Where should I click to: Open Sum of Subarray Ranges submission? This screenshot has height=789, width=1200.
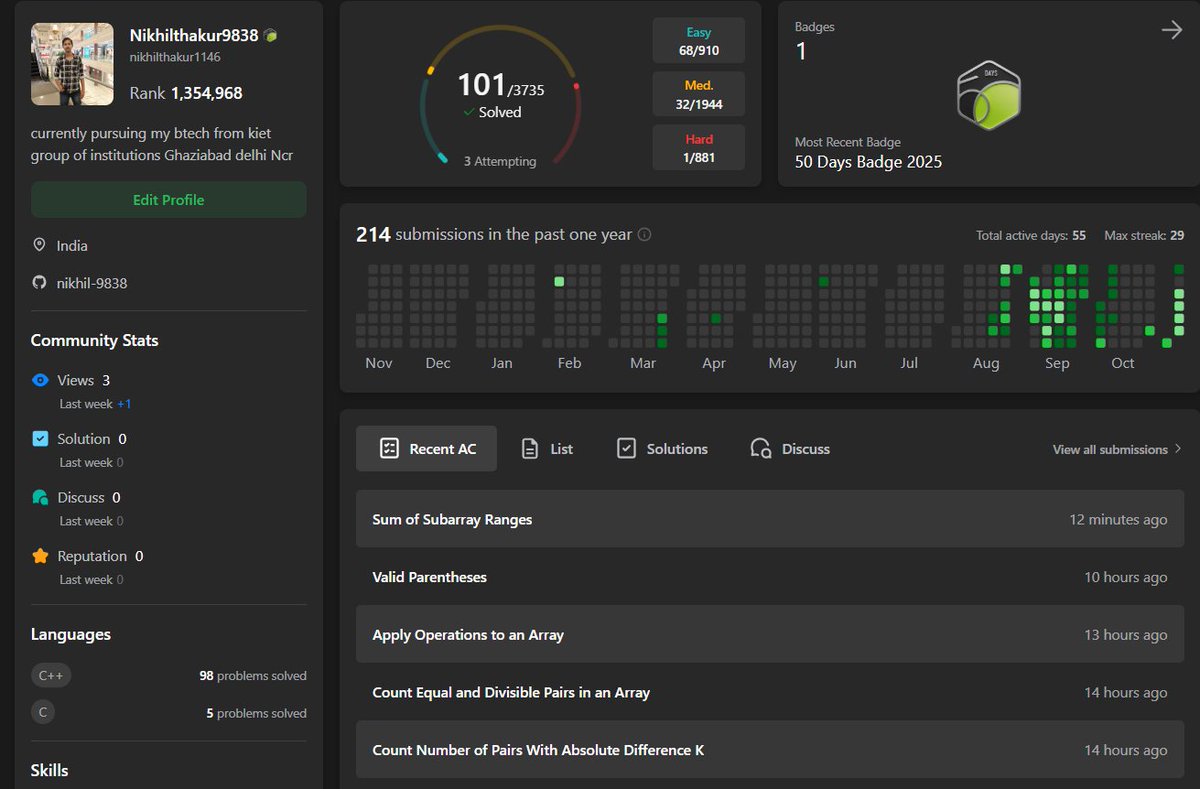pyautogui.click(x=770, y=519)
